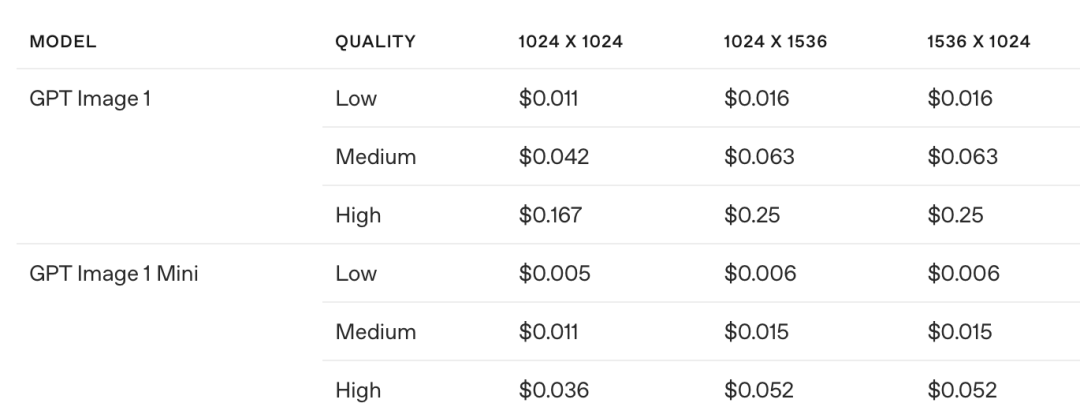Select Mini Medium 1024 X 1536 price $0.015
Image resolution: width=1080 pixels, height=418 pixels.
pyautogui.click(x=758, y=332)
